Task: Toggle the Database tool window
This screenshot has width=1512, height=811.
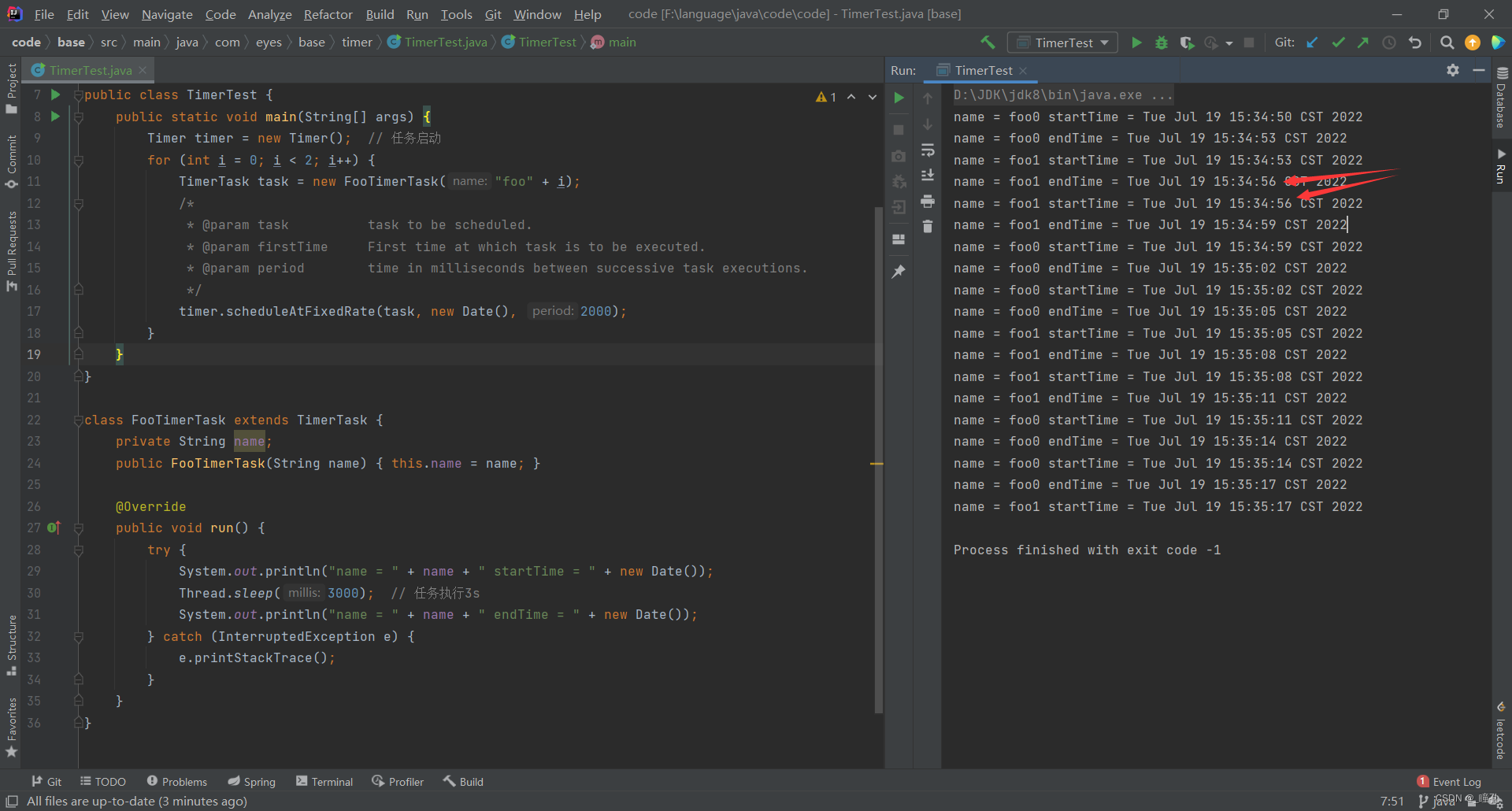Action: tap(1501, 96)
